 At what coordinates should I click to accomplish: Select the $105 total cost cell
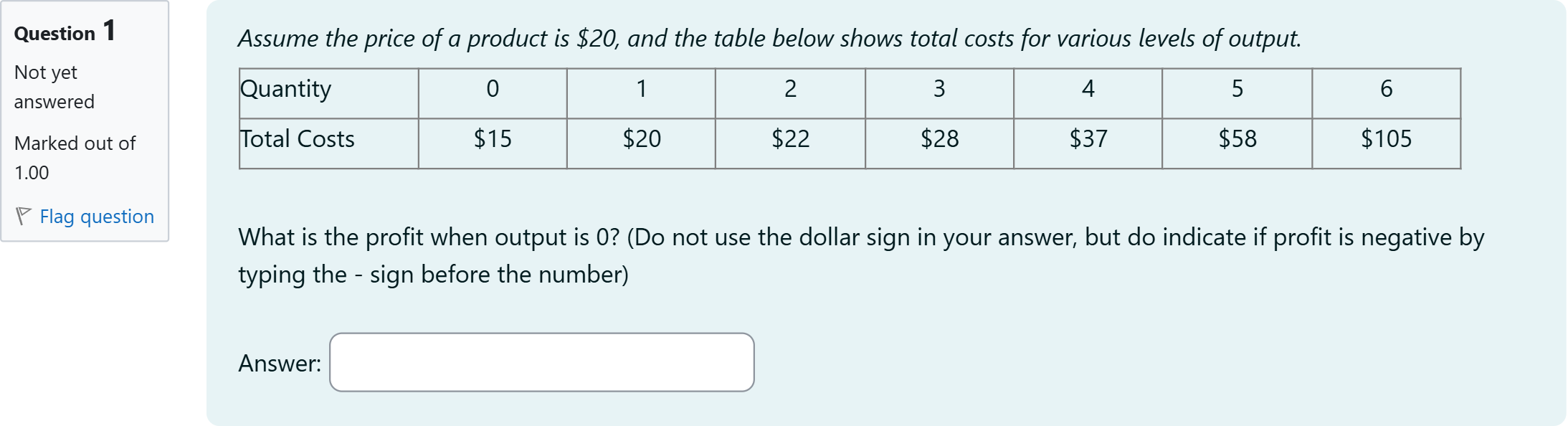(x=1385, y=138)
